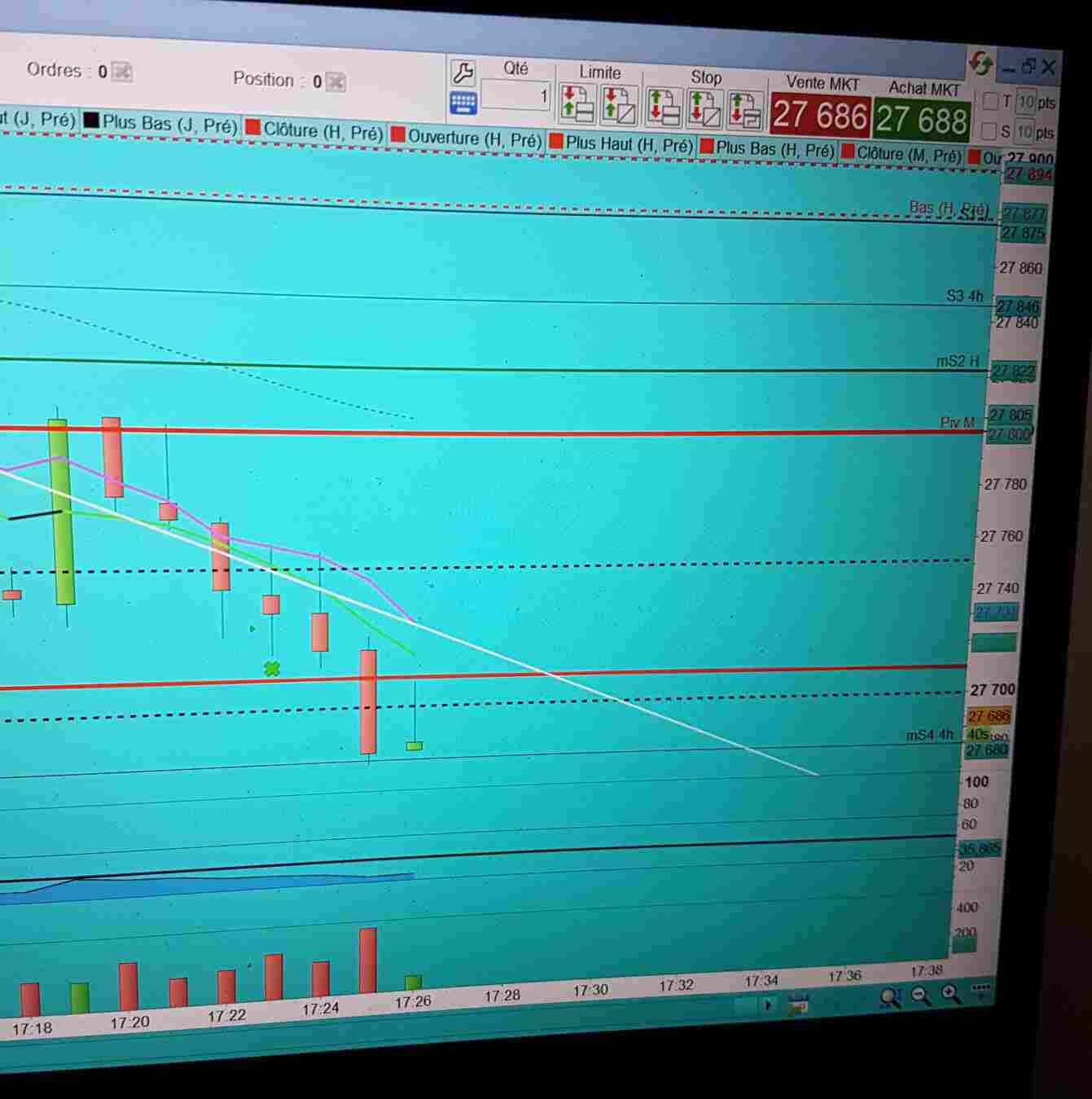
Task: Click the tallest red volume bar
Action: click(x=368, y=961)
